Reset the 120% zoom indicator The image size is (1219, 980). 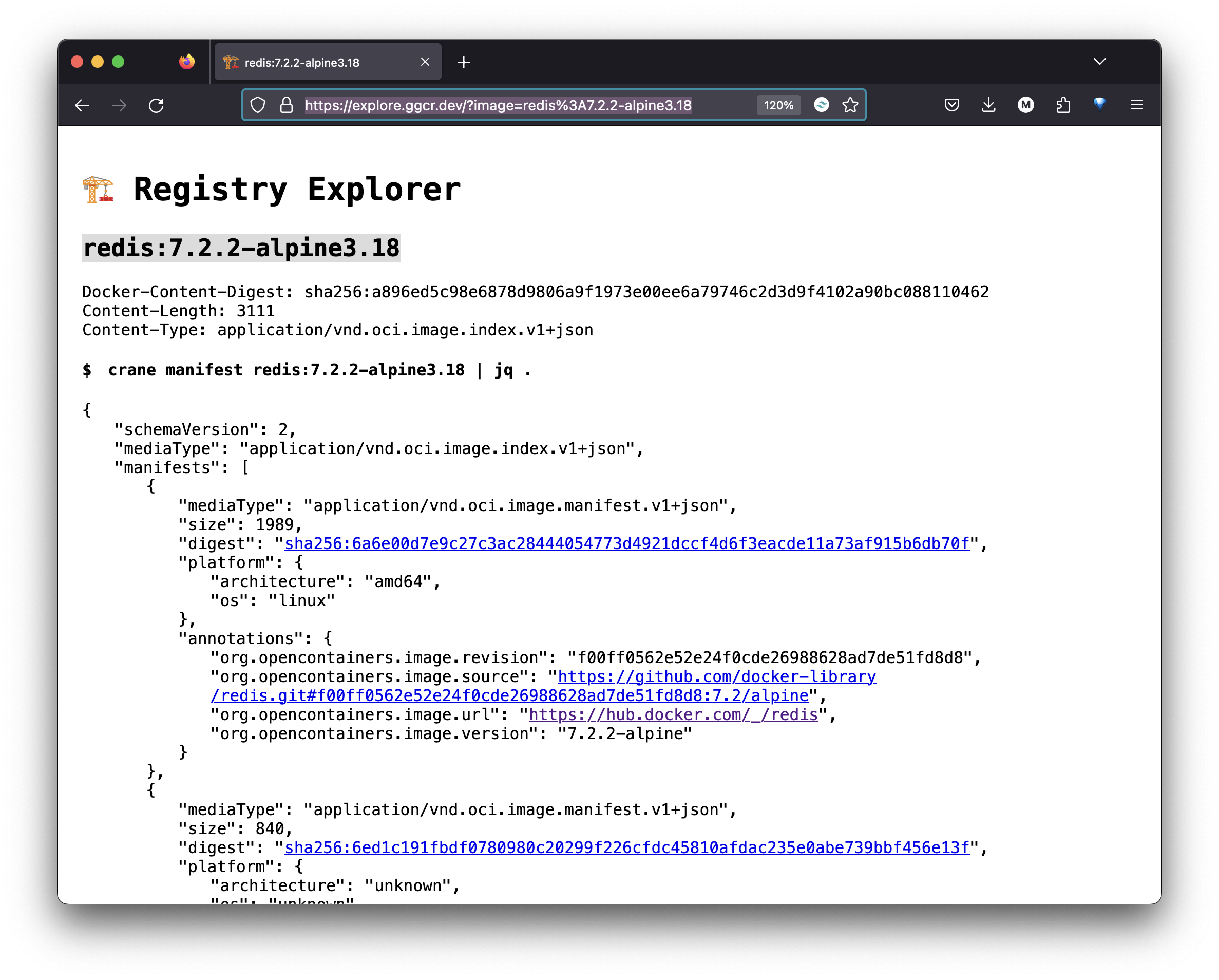778,105
